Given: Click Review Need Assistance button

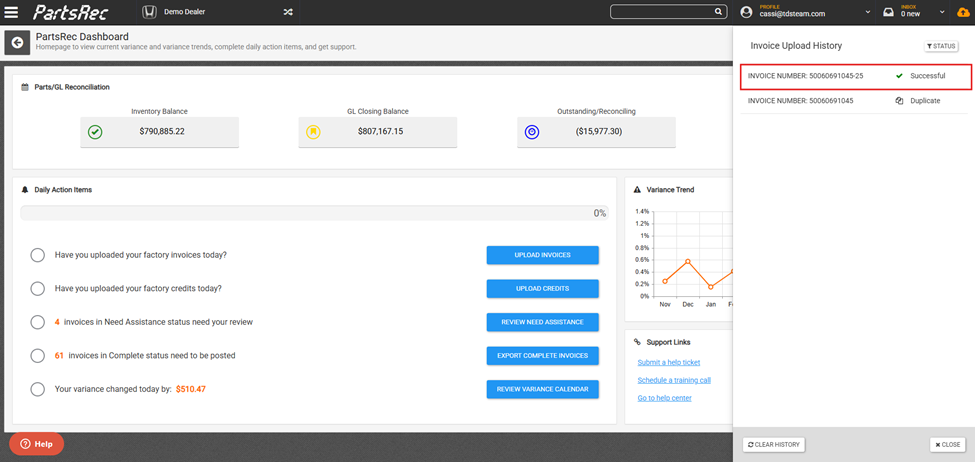Looking at the screenshot, I should pos(542,322).
